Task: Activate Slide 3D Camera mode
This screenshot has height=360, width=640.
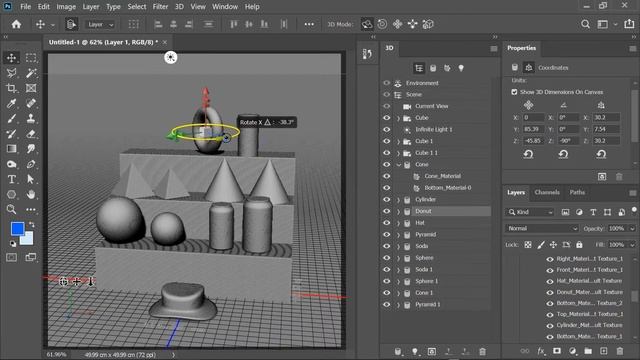Action: [413, 24]
